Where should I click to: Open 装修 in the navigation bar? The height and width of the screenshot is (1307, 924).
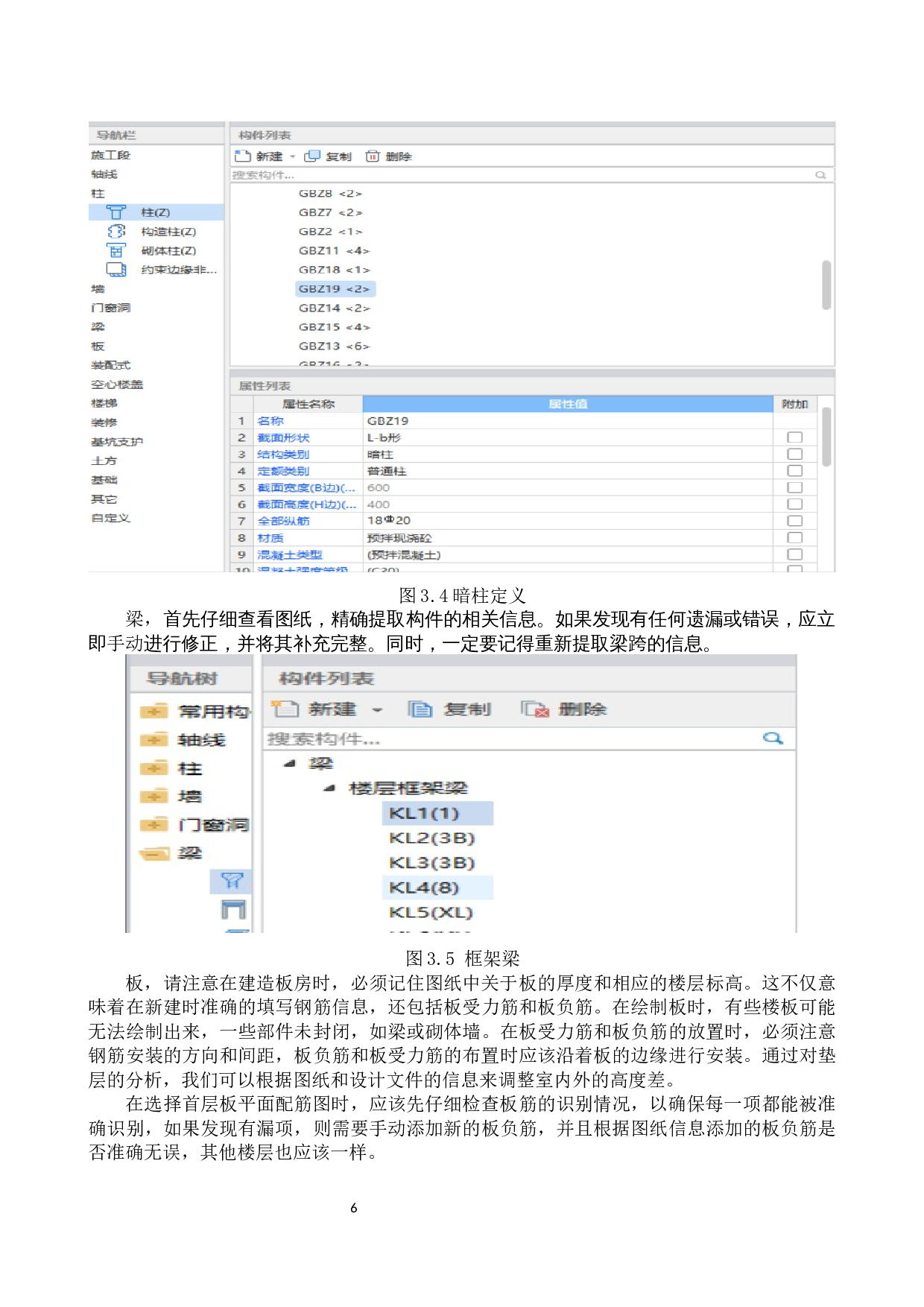tap(104, 423)
